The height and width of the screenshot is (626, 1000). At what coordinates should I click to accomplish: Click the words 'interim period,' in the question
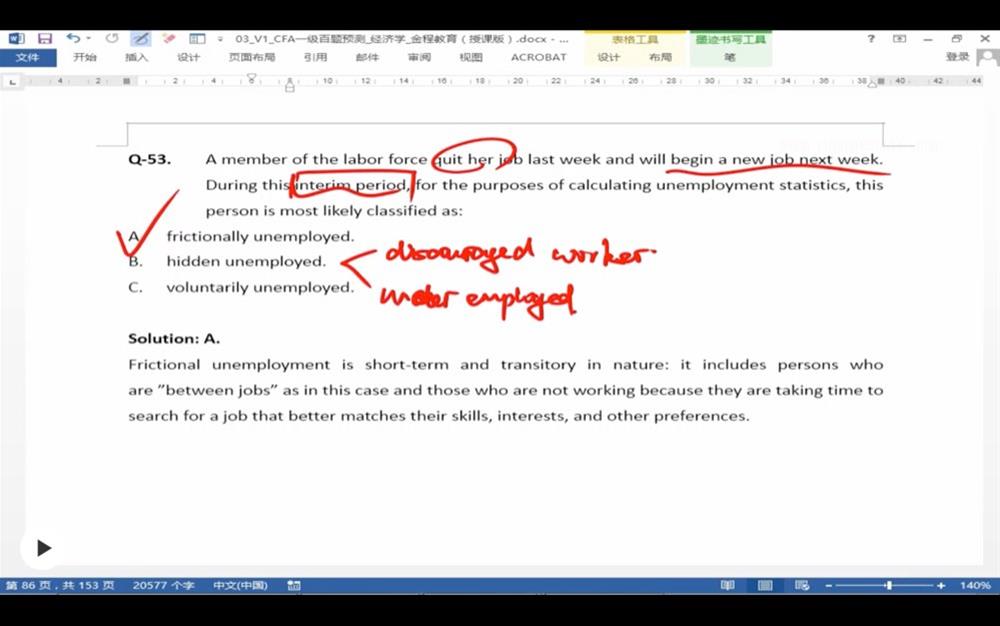pyautogui.click(x=353, y=185)
